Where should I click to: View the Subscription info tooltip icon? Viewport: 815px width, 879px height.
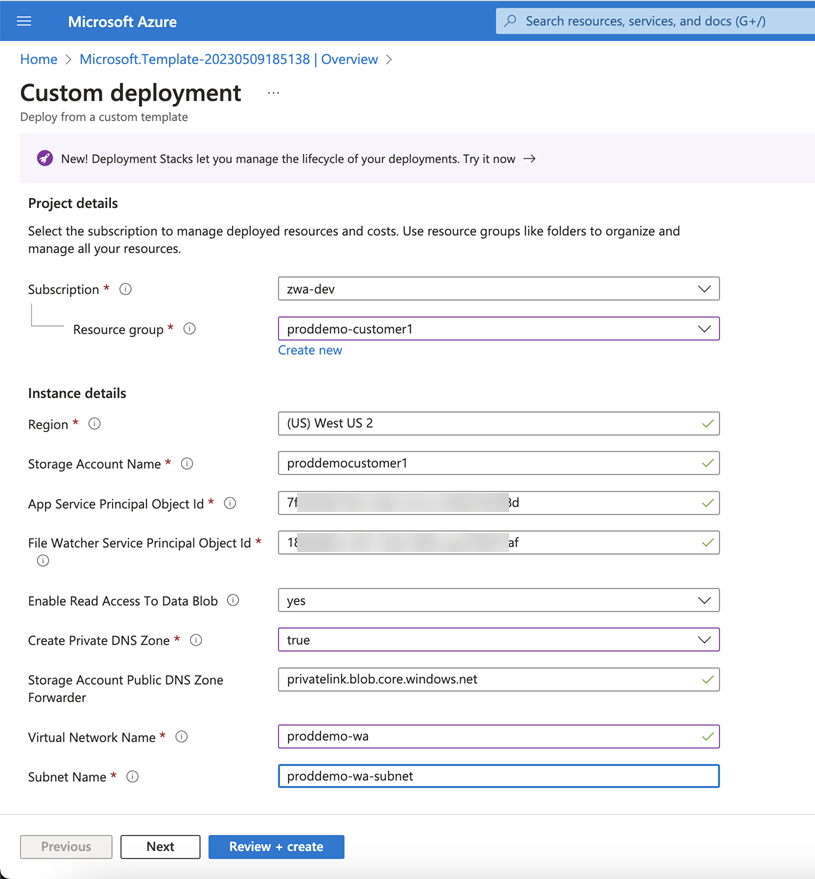[x=124, y=289]
